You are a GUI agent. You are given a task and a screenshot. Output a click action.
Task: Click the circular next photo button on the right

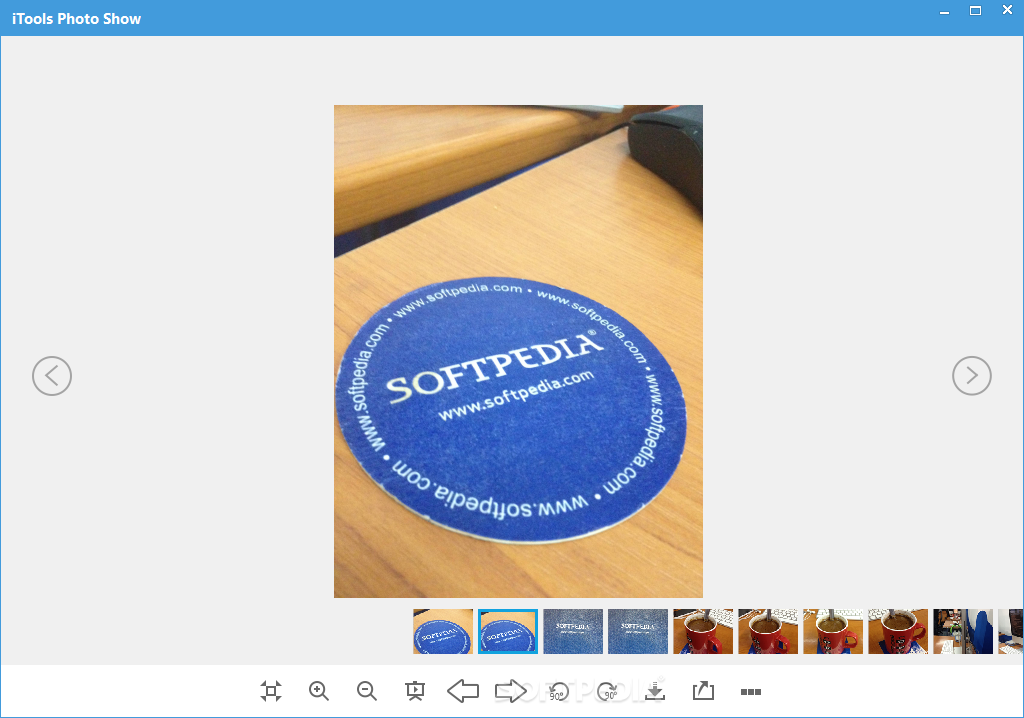[972, 376]
